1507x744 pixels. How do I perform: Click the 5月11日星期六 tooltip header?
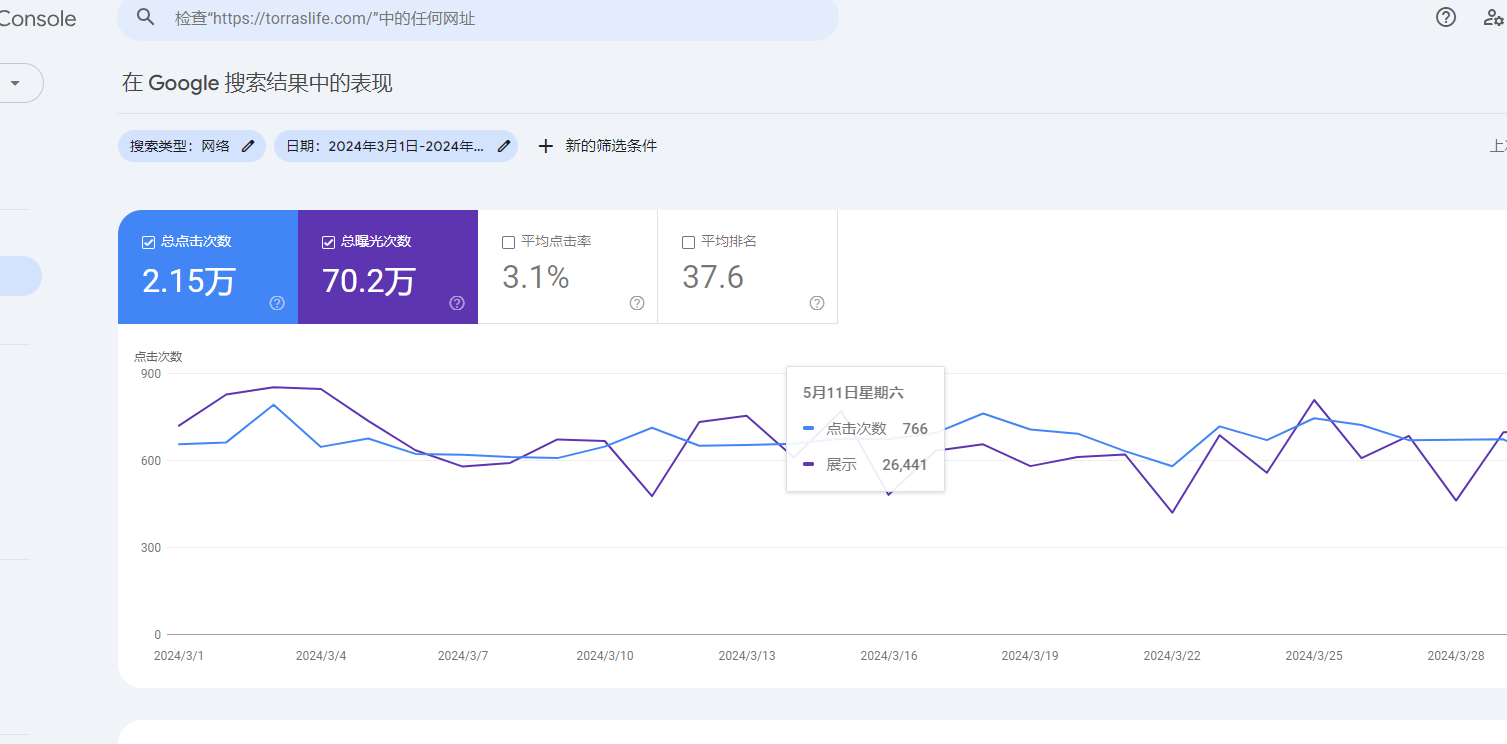(854, 393)
